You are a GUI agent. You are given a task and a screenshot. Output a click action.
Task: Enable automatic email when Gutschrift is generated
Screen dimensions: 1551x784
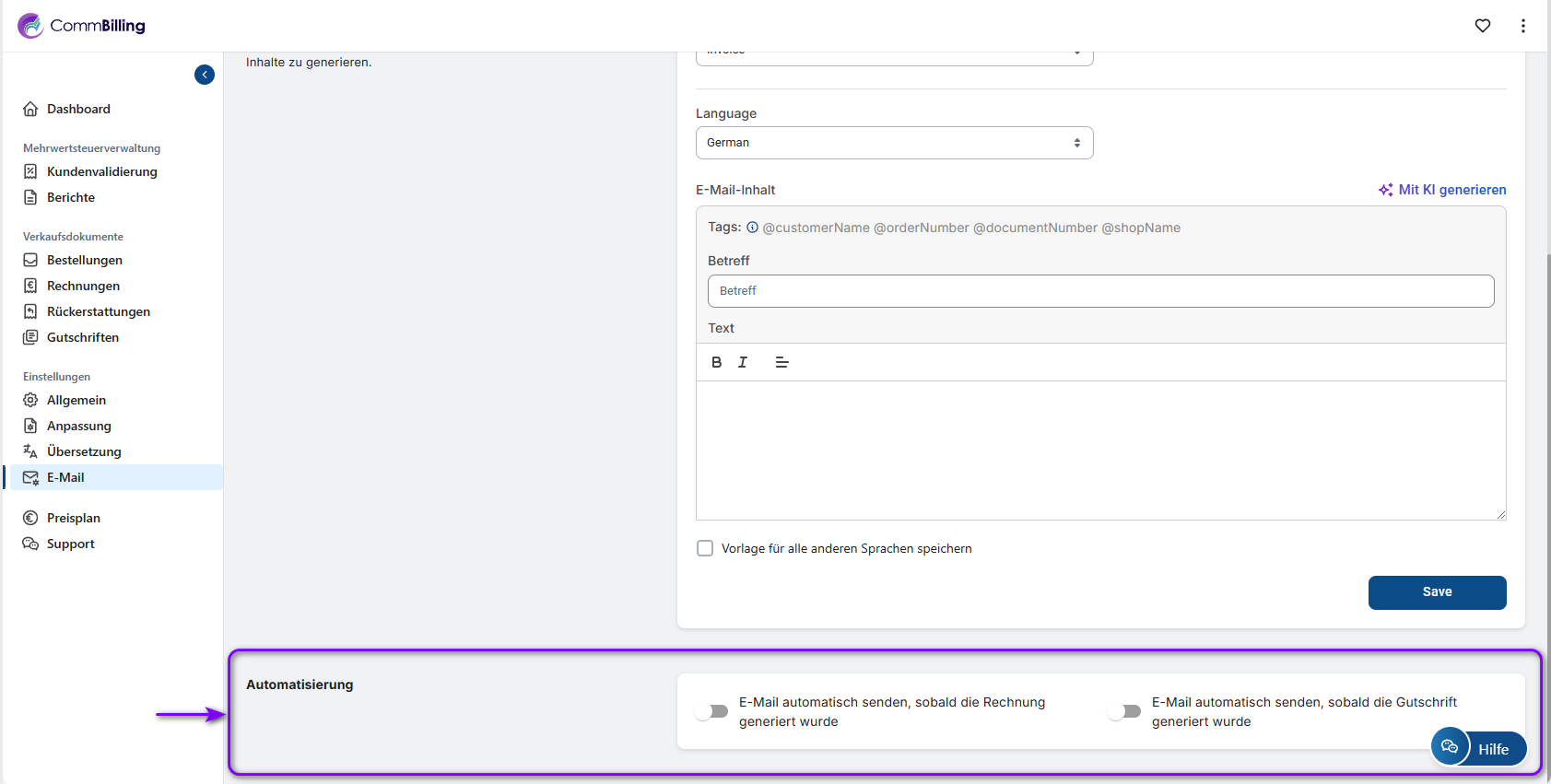pos(1125,711)
